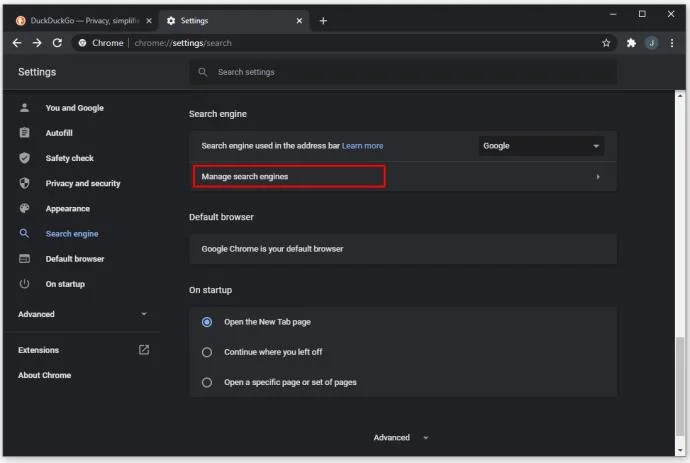Select Open the New Tab page option
690x463 pixels.
pos(207,322)
